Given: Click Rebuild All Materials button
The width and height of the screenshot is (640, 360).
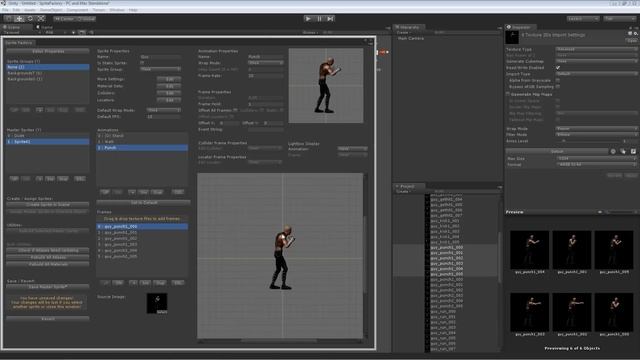Looking at the screenshot, I should (x=48, y=264).
